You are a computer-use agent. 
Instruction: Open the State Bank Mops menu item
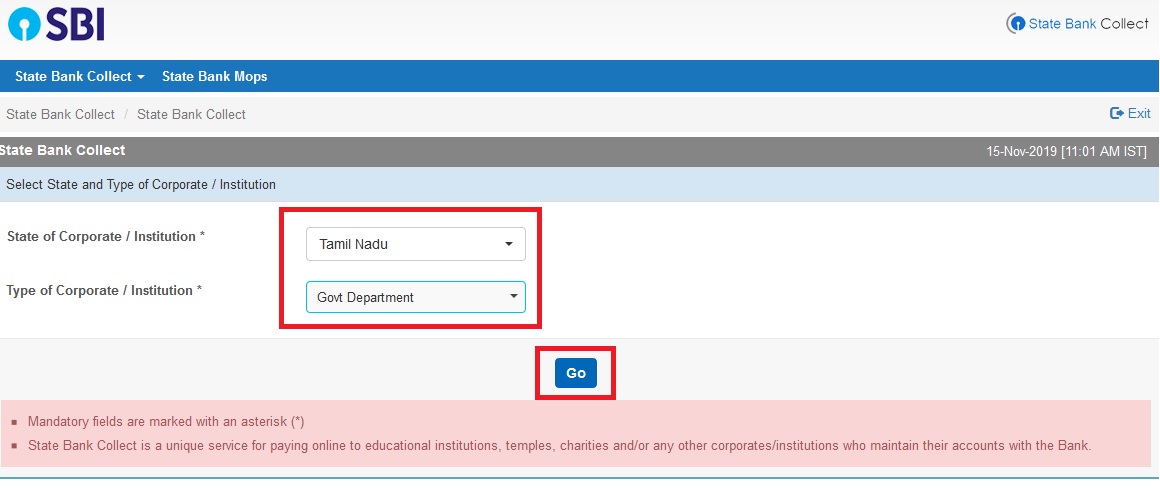pyautogui.click(x=214, y=76)
